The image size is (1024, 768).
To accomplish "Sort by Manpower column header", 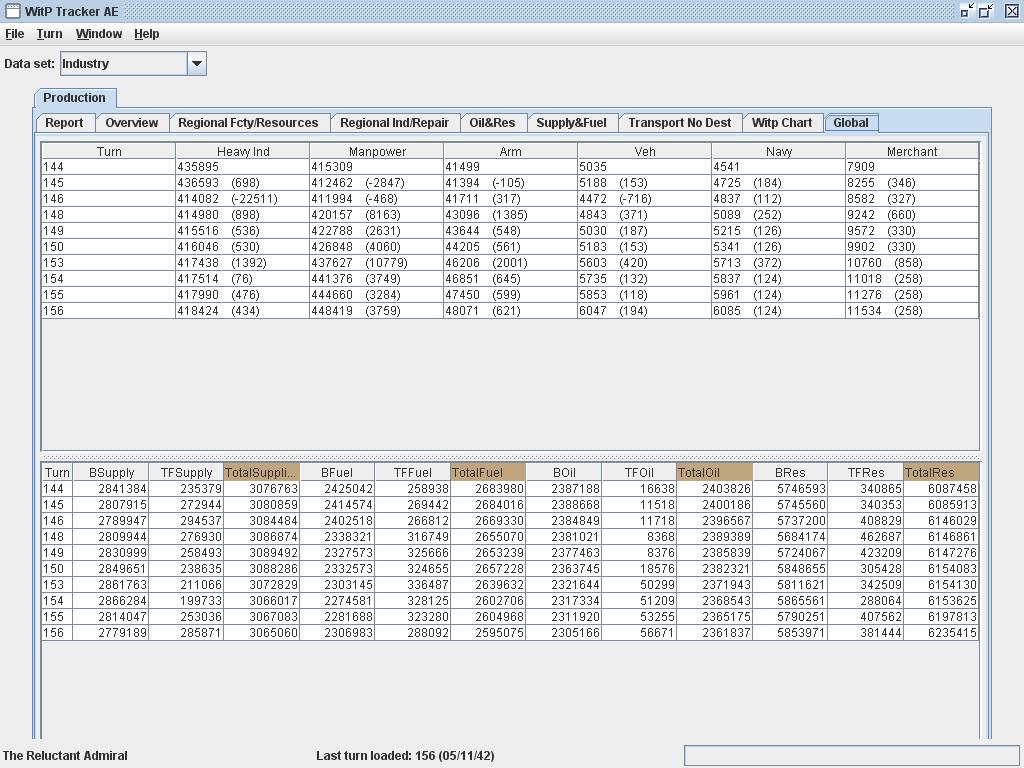I will [377, 152].
